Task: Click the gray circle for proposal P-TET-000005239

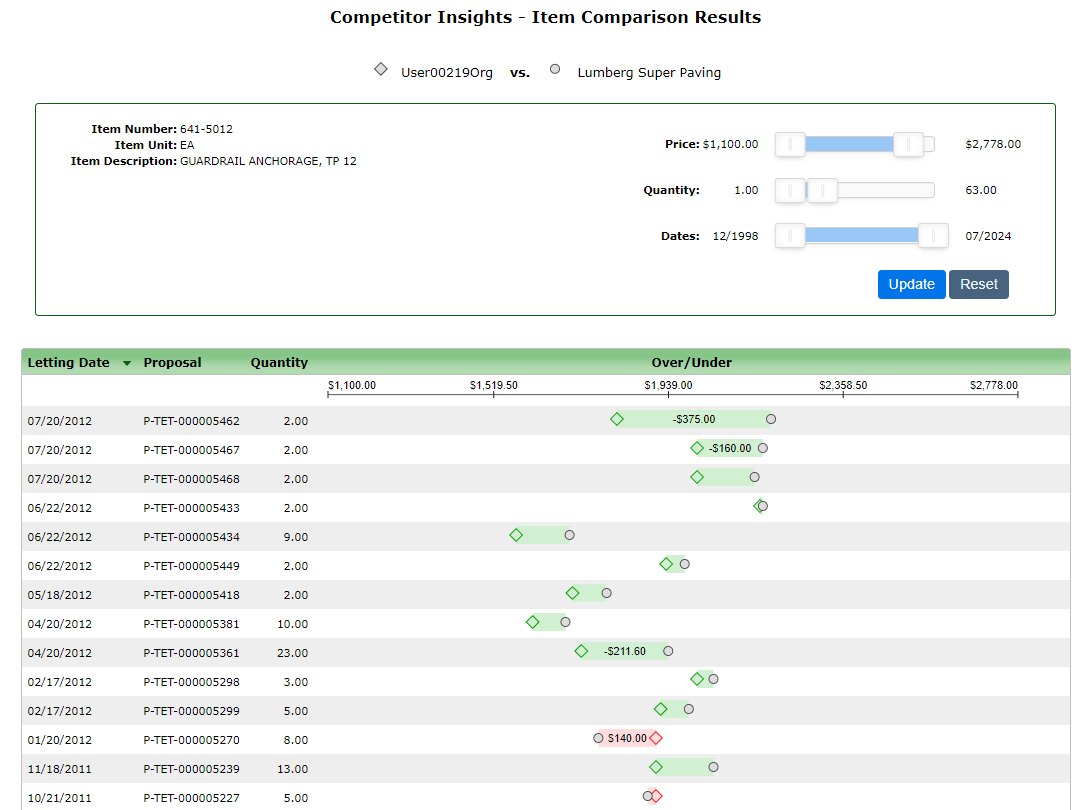Action: (713, 767)
